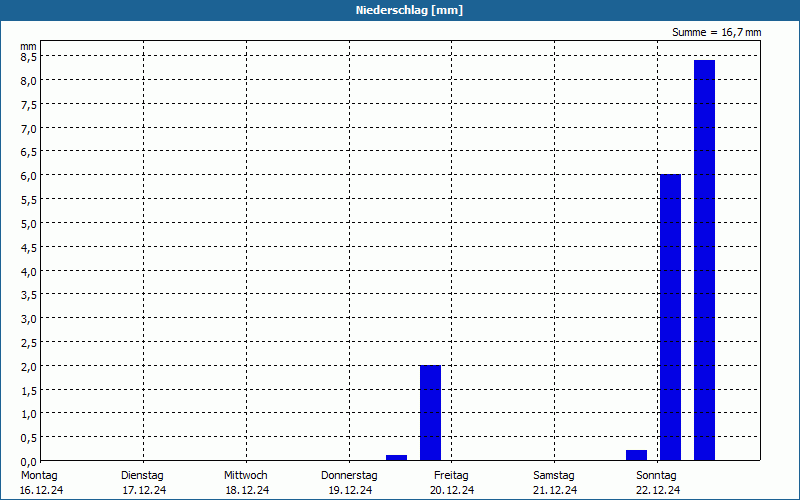Screen dimensions: 800x500
Task: Click the 6,5 y-axis value
Action: point(29,152)
